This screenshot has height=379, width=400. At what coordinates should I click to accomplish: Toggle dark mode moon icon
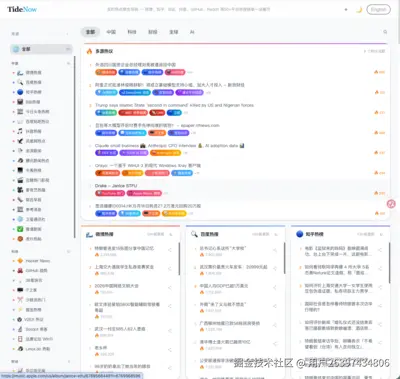359,9
